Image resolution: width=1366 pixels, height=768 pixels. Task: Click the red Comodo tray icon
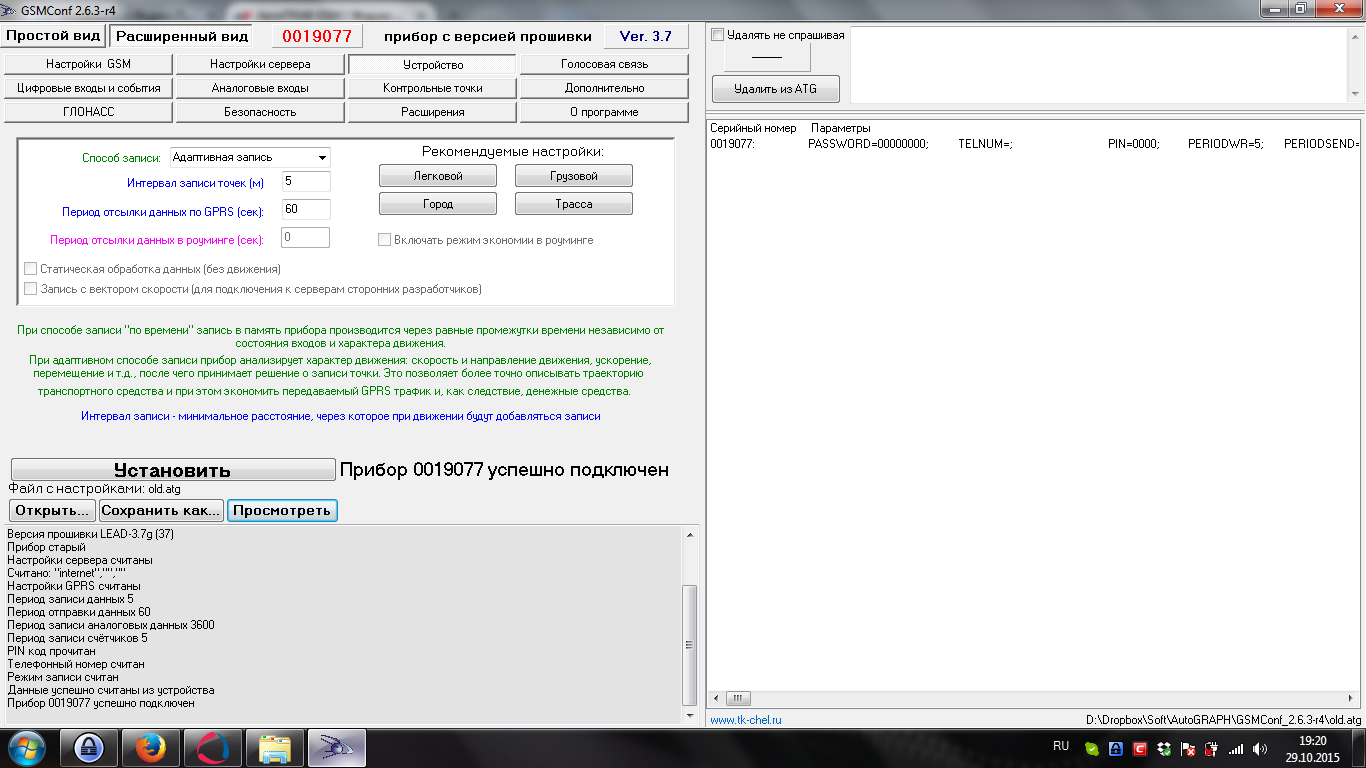click(x=1139, y=748)
